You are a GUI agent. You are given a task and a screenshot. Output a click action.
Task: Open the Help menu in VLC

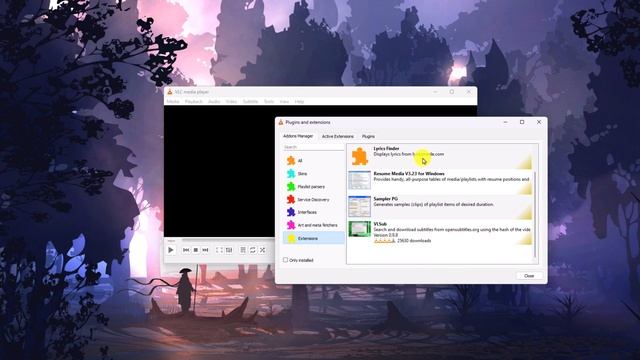(x=299, y=101)
